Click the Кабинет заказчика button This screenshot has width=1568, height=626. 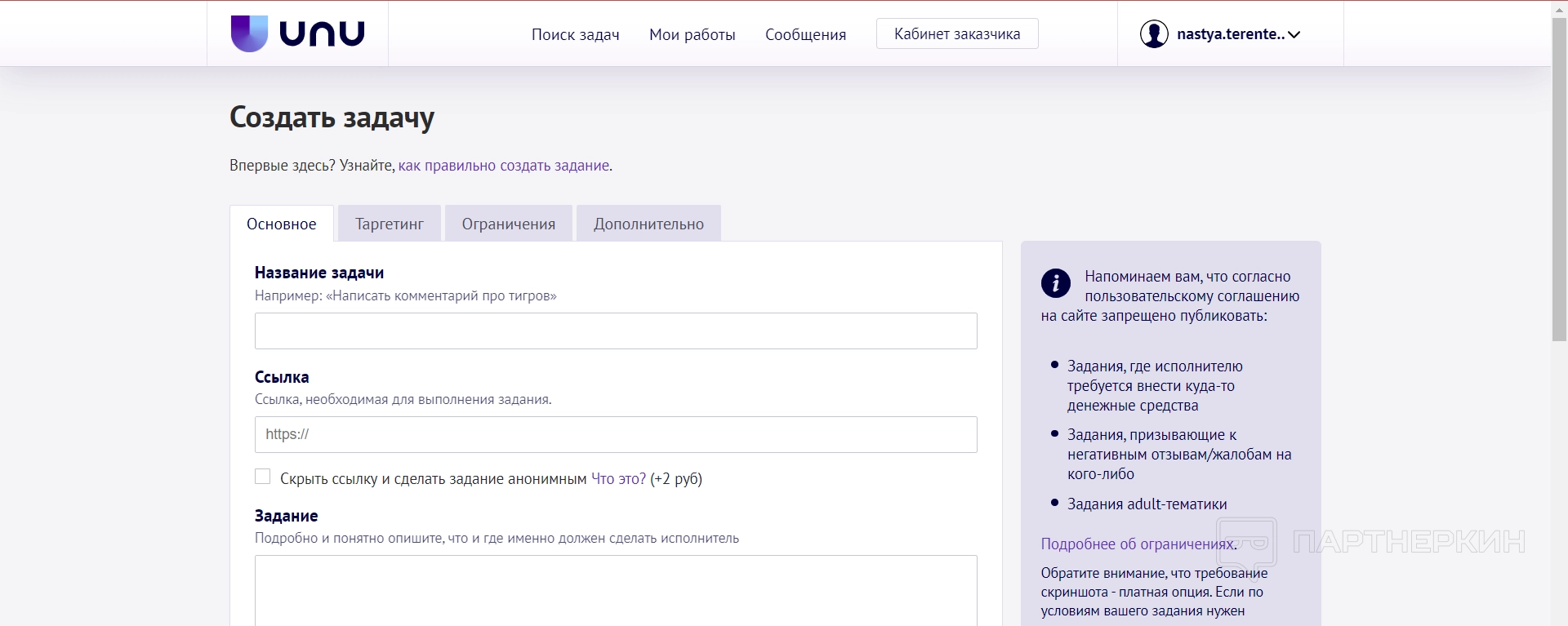[956, 34]
